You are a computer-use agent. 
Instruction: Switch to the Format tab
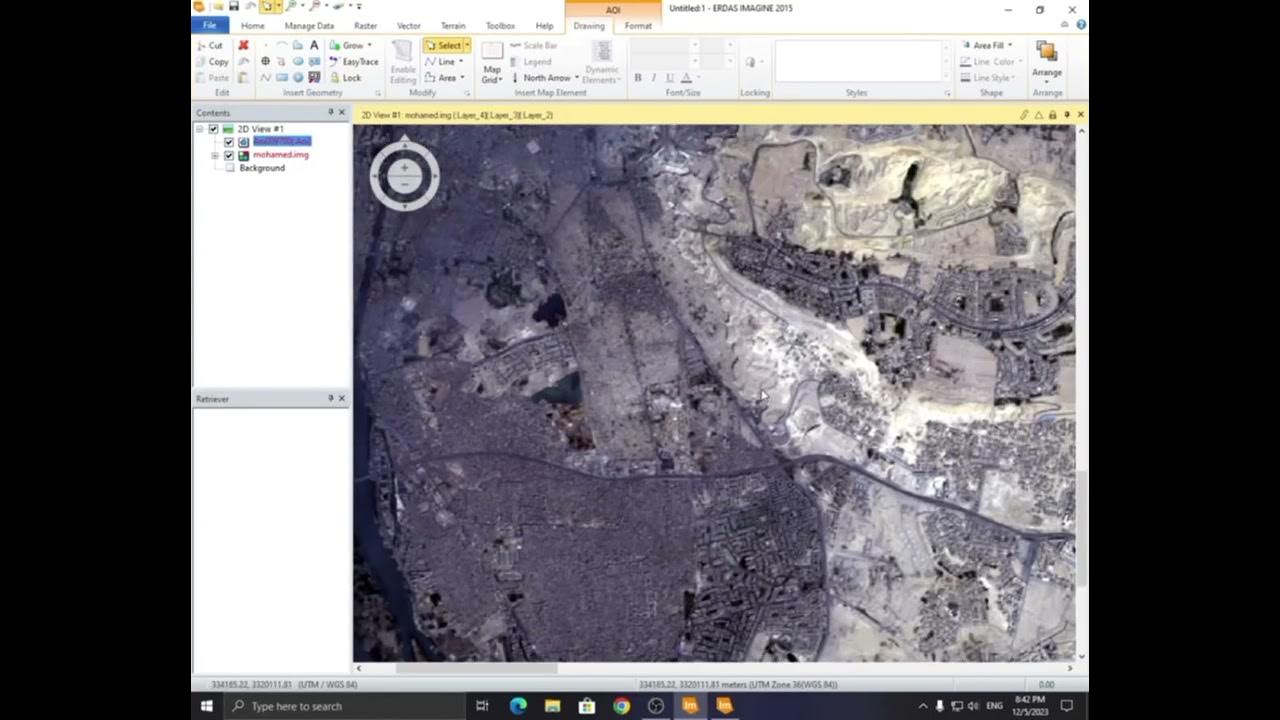point(638,26)
